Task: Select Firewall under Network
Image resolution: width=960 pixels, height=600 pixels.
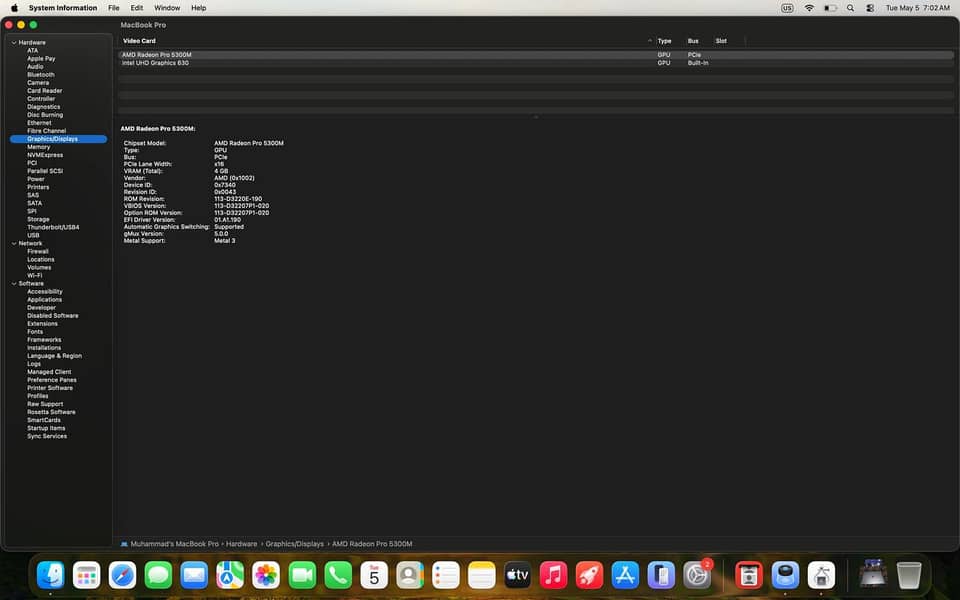Action: point(38,251)
